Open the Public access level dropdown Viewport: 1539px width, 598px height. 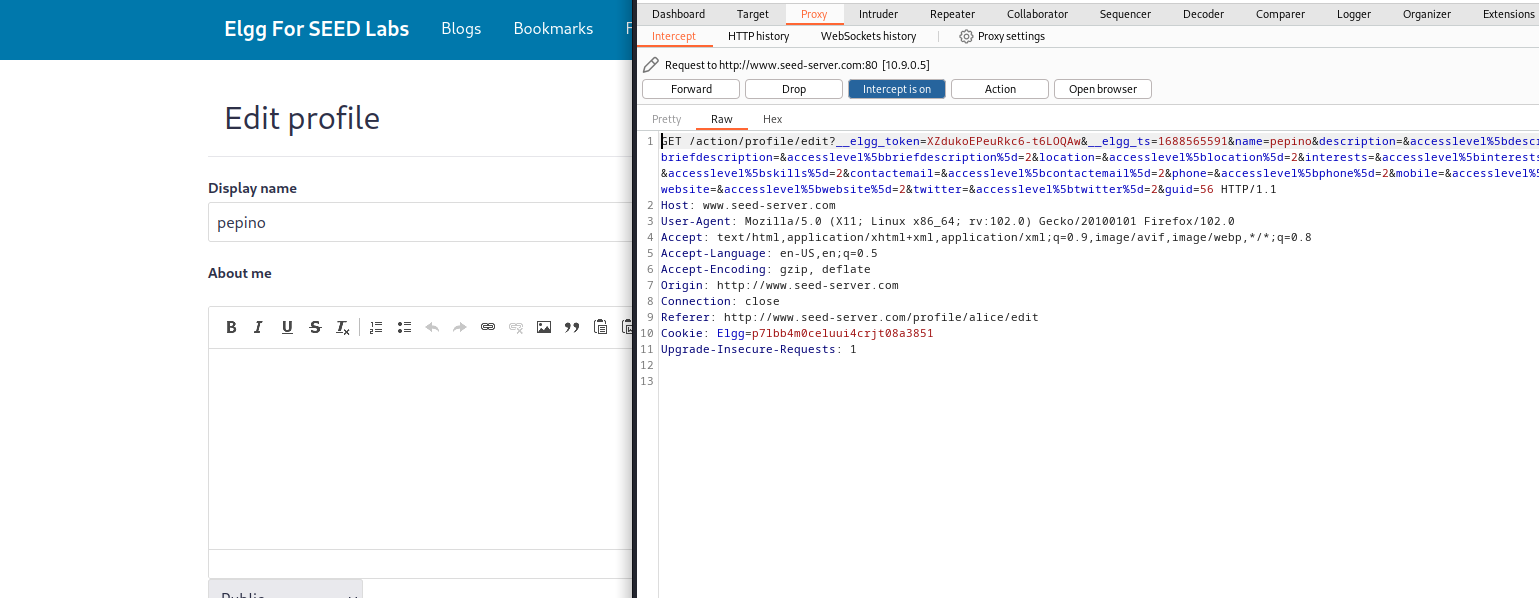point(285,589)
